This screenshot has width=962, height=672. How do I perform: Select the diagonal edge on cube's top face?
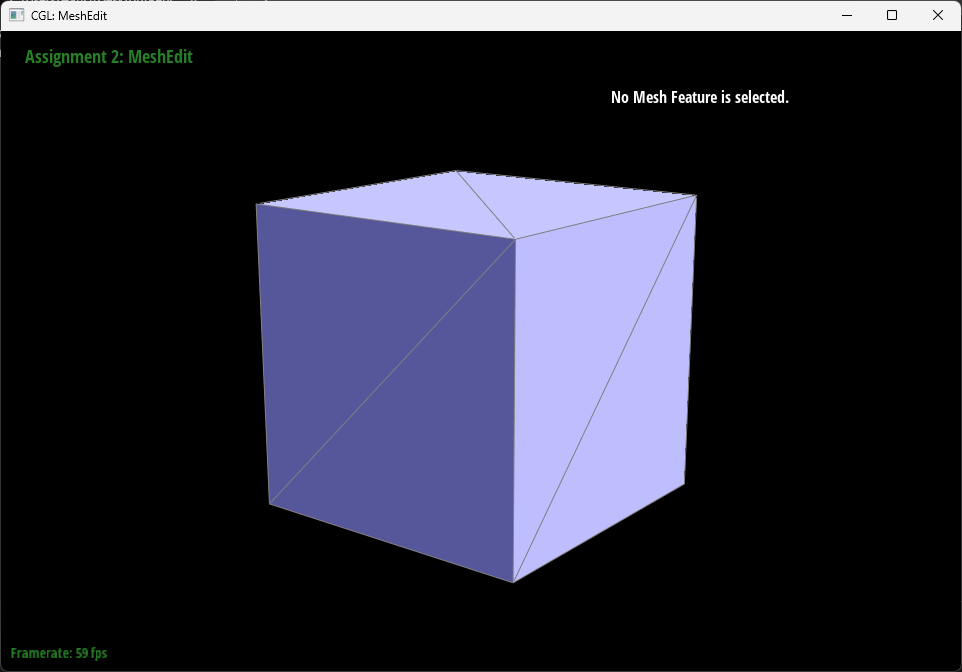[486, 205]
